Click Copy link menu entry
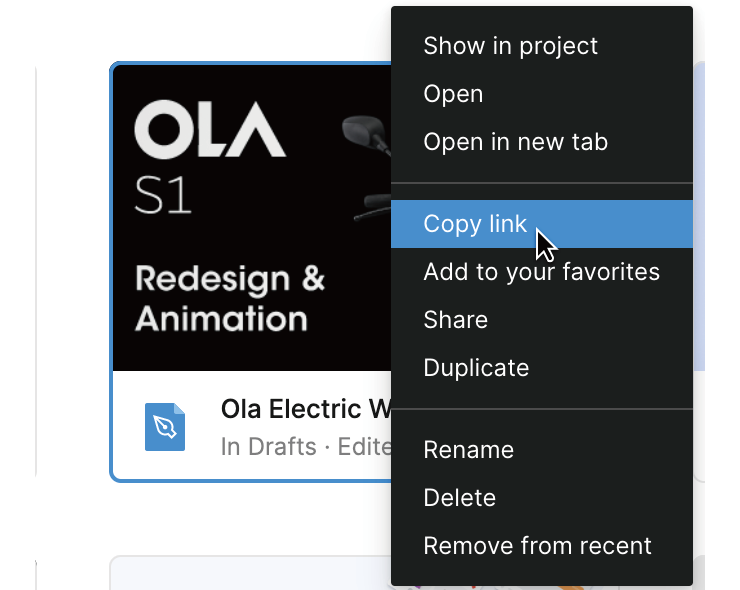This screenshot has width=740, height=590. tap(542, 224)
